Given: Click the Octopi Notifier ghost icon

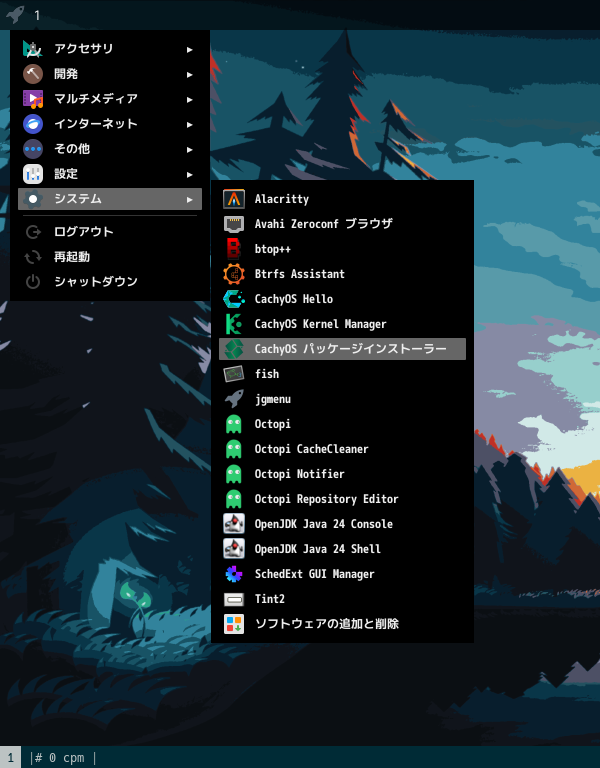Looking at the screenshot, I should [234, 474].
